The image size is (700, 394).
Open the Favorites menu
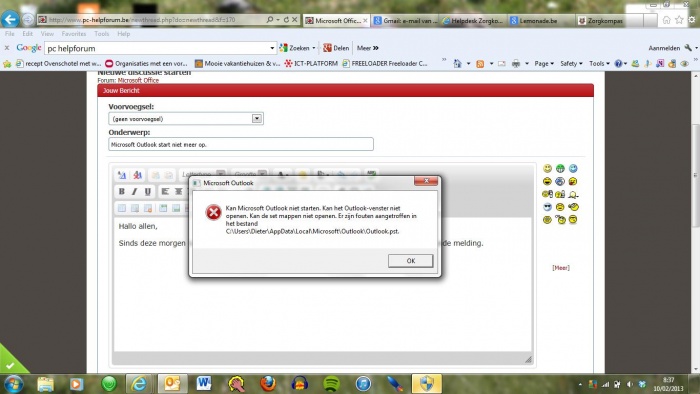(x=74, y=33)
